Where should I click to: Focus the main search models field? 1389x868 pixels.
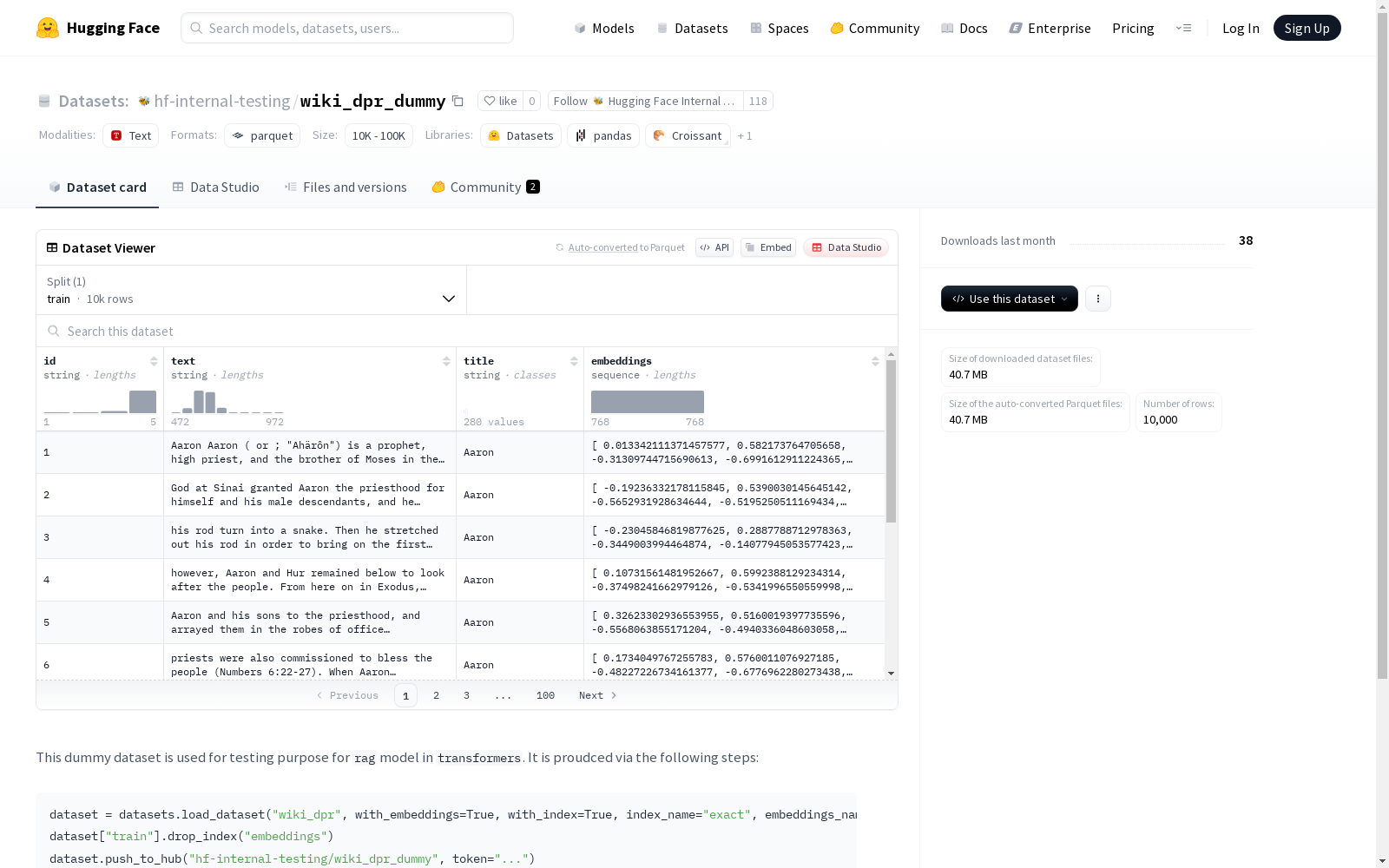click(x=347, y=28)
